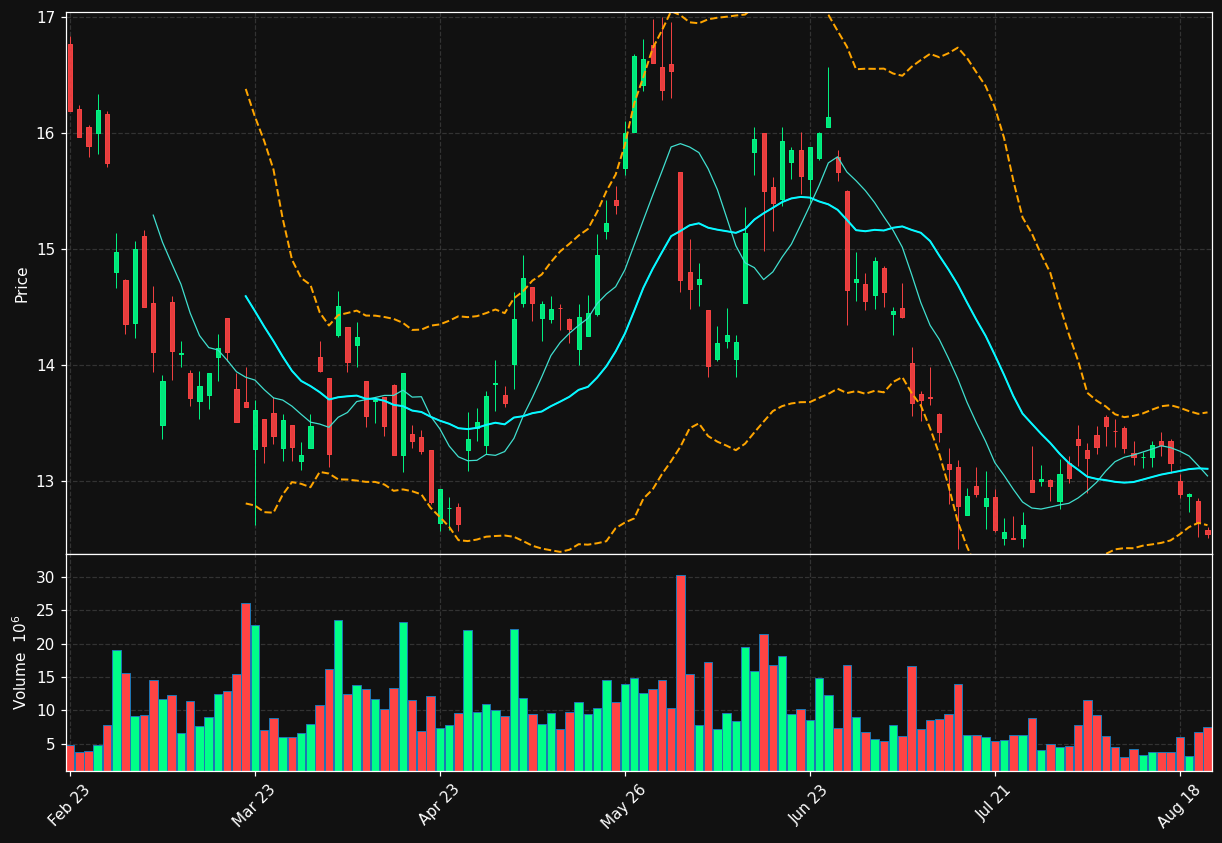Click the 25 volume axis value
This screenshot has height=843, width=1222.
pyautogui.click(x=46, y=611)
